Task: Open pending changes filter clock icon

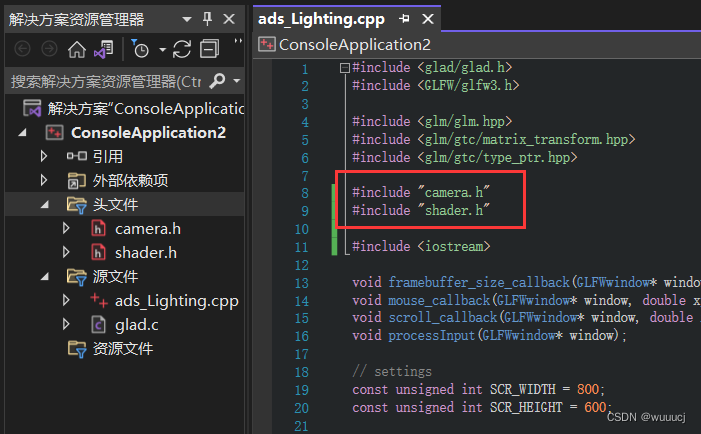Action: tap(140, 49)
